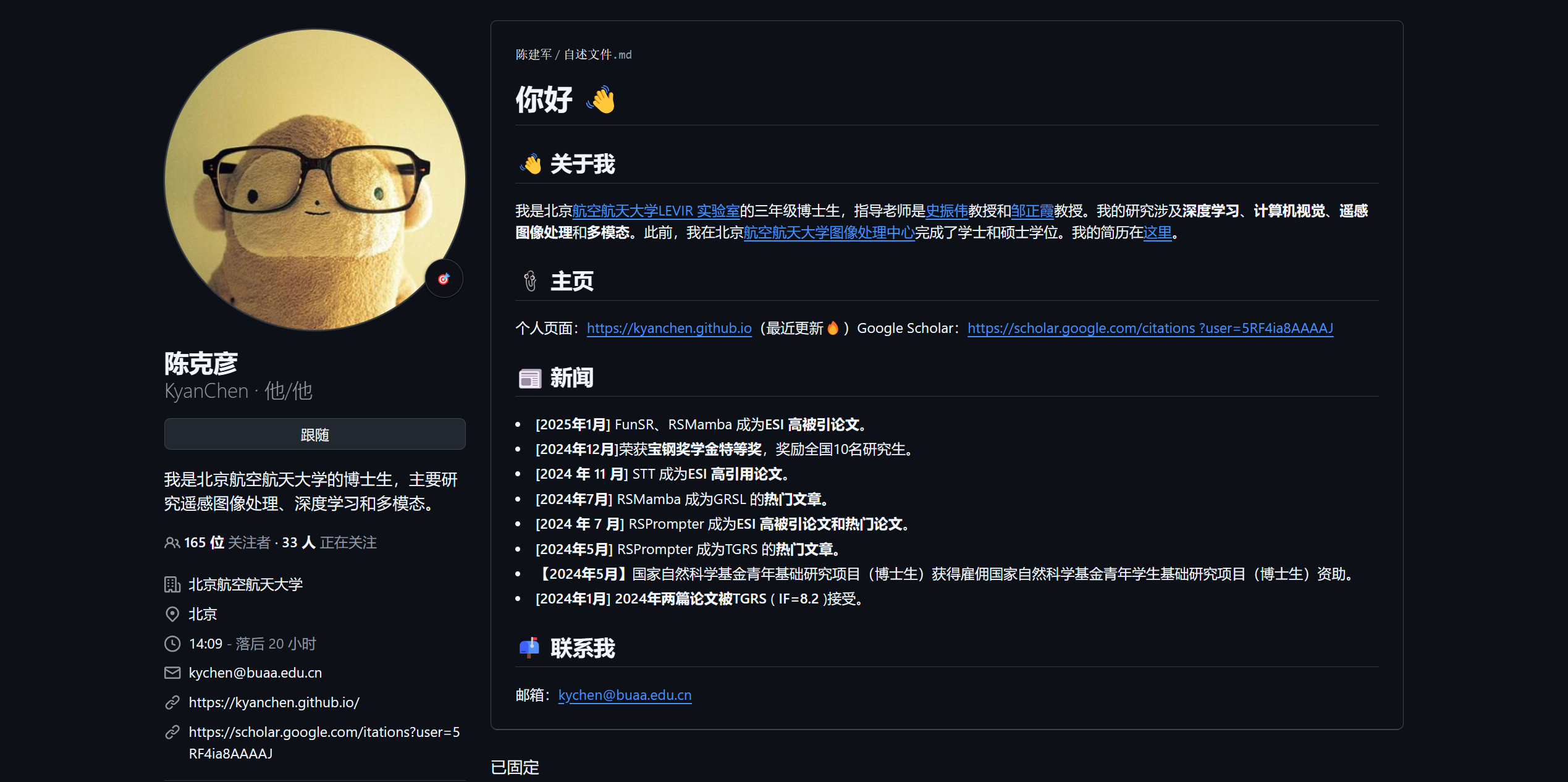Click the status emoji badge on the avatar
1568x782 pixels.
coord(444,279)
